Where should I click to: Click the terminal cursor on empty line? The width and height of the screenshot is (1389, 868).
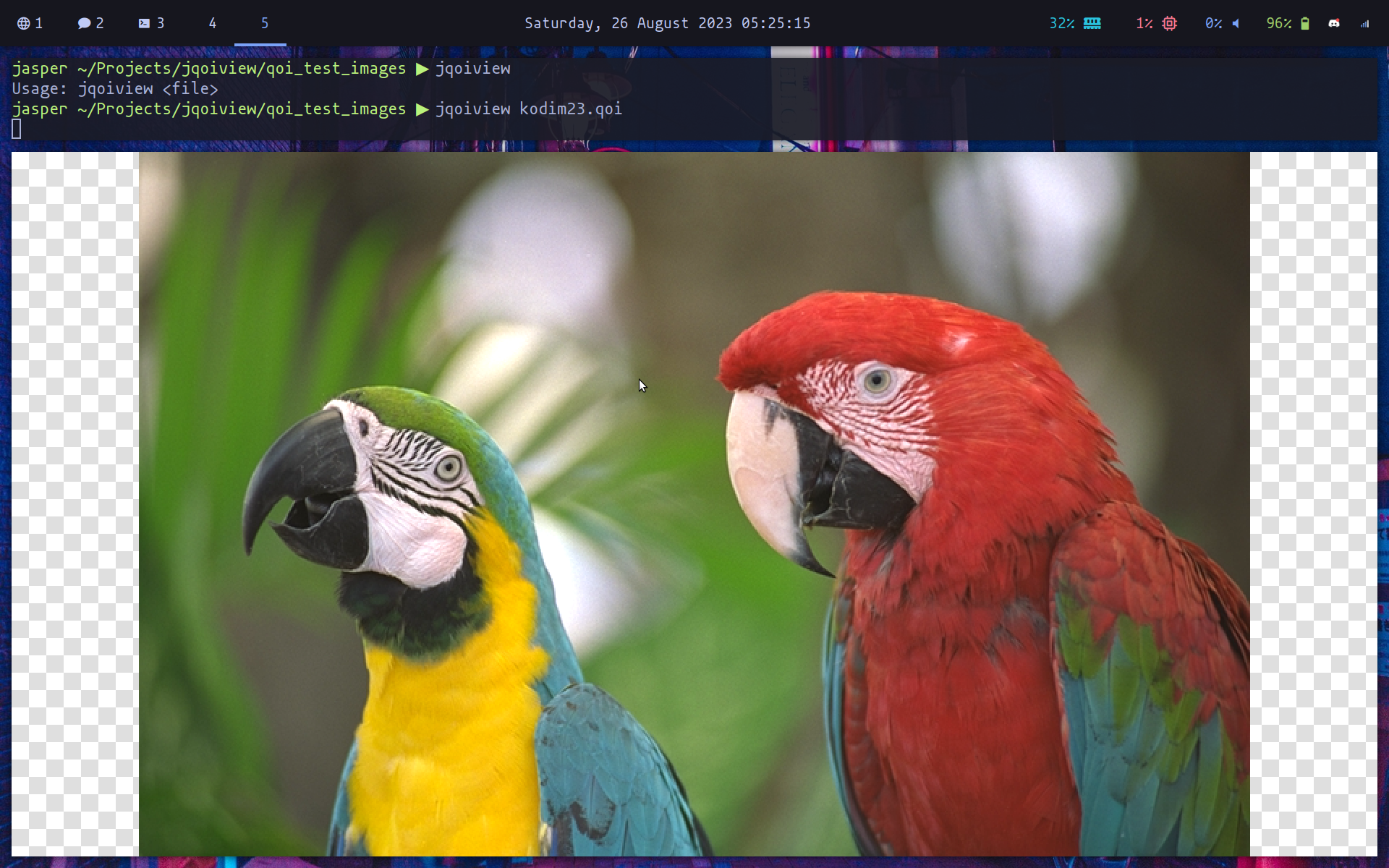coord(17,129)
